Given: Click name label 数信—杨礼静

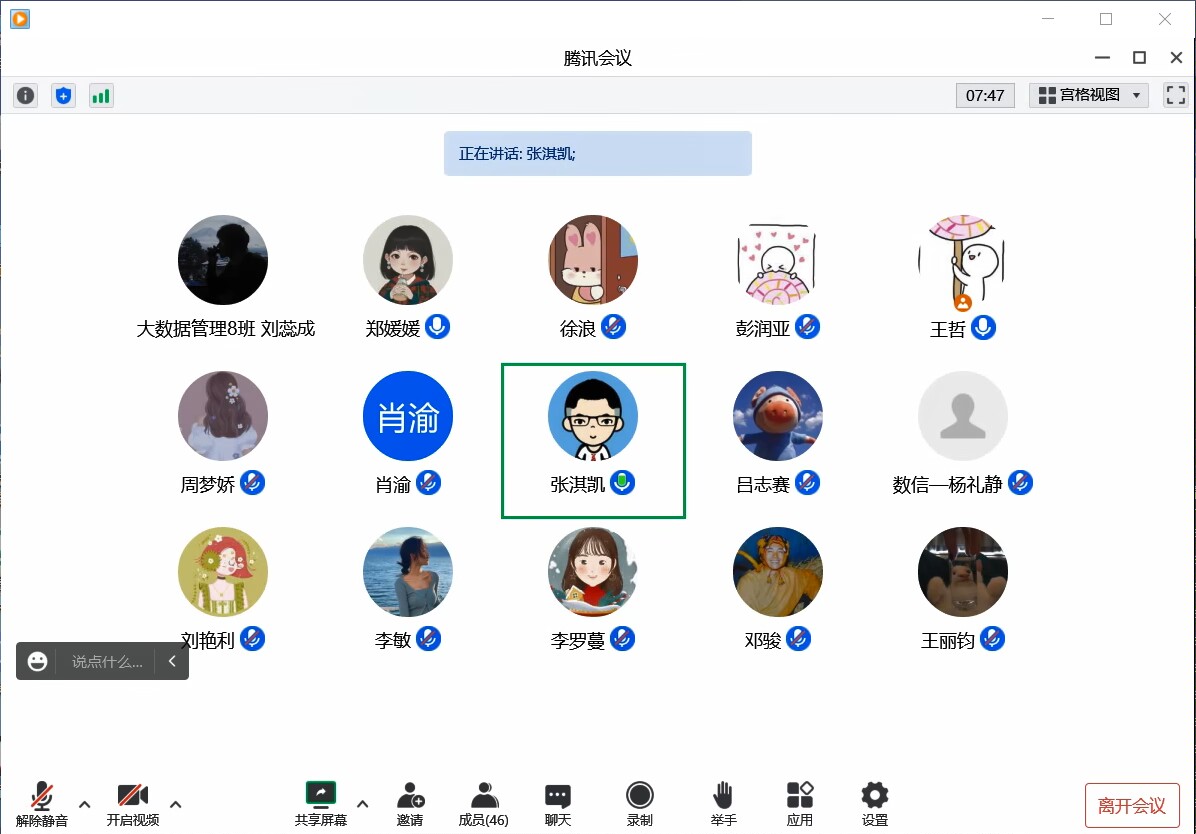Looking at the screenshot, I should click(947, 485).
